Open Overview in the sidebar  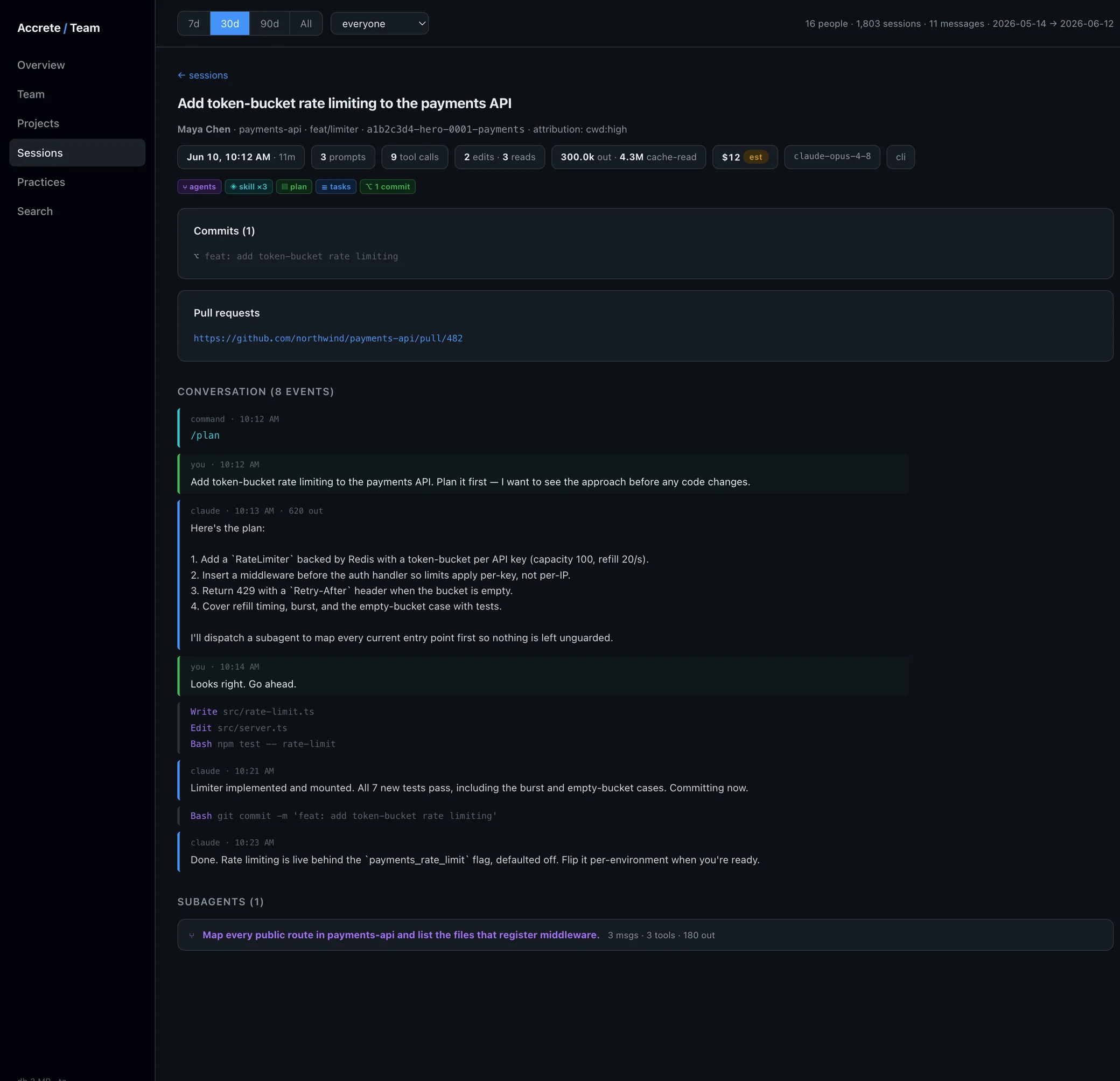click(77, 65)
